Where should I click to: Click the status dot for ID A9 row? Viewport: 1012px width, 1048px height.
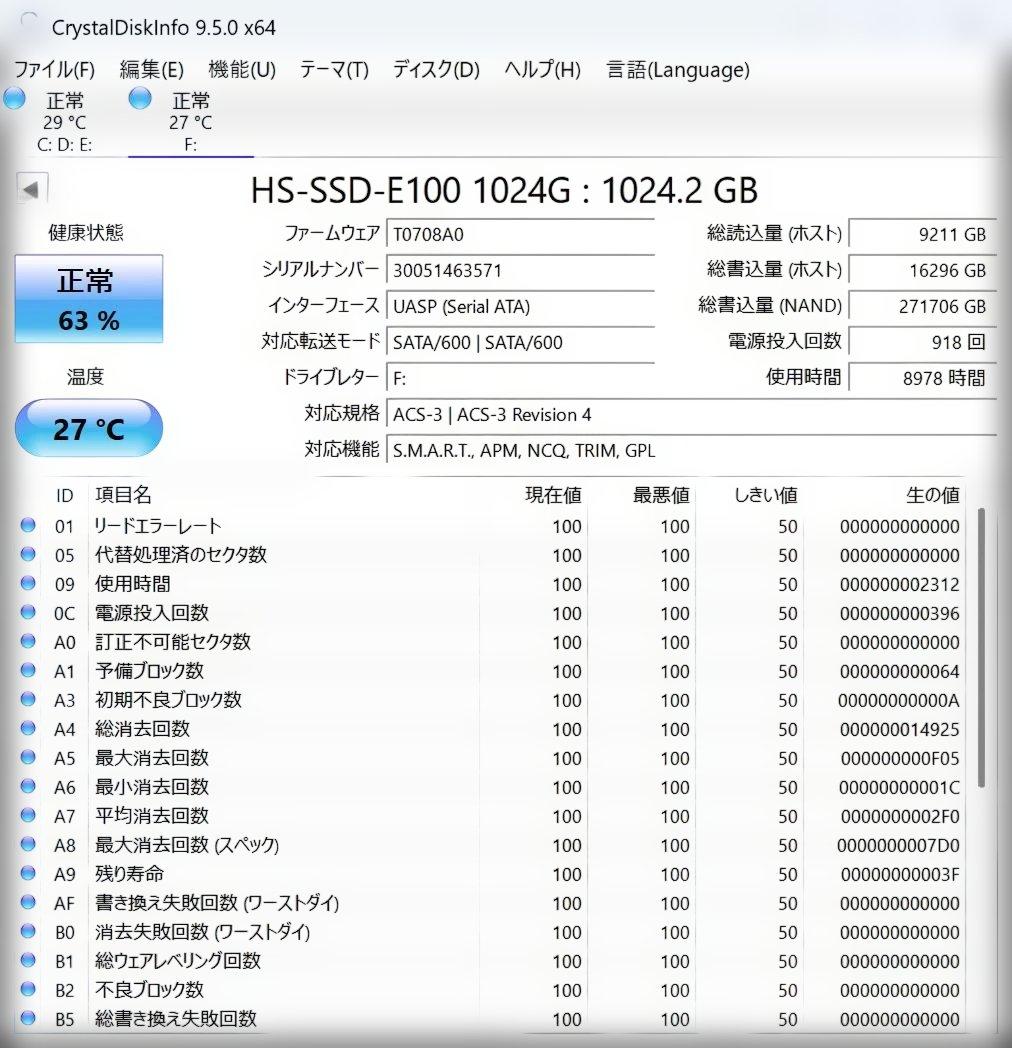coord(28,873)
